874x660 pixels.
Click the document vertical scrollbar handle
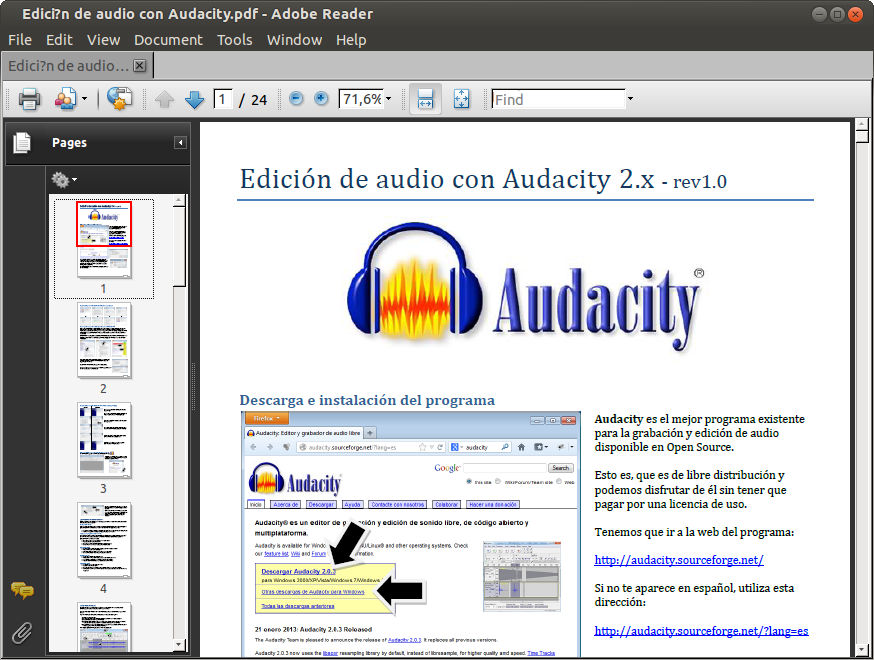862,137
